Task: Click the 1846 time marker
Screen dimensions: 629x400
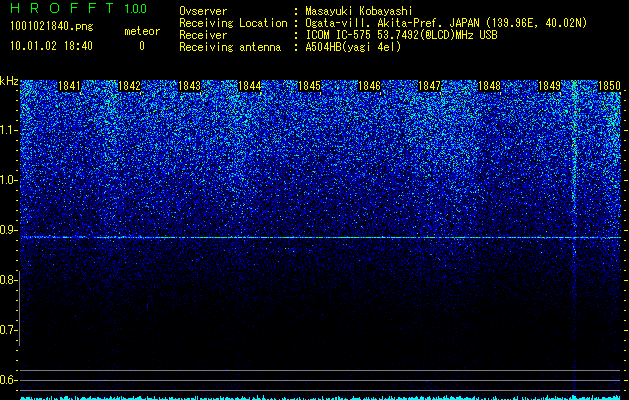Action: tap(369, 86)
